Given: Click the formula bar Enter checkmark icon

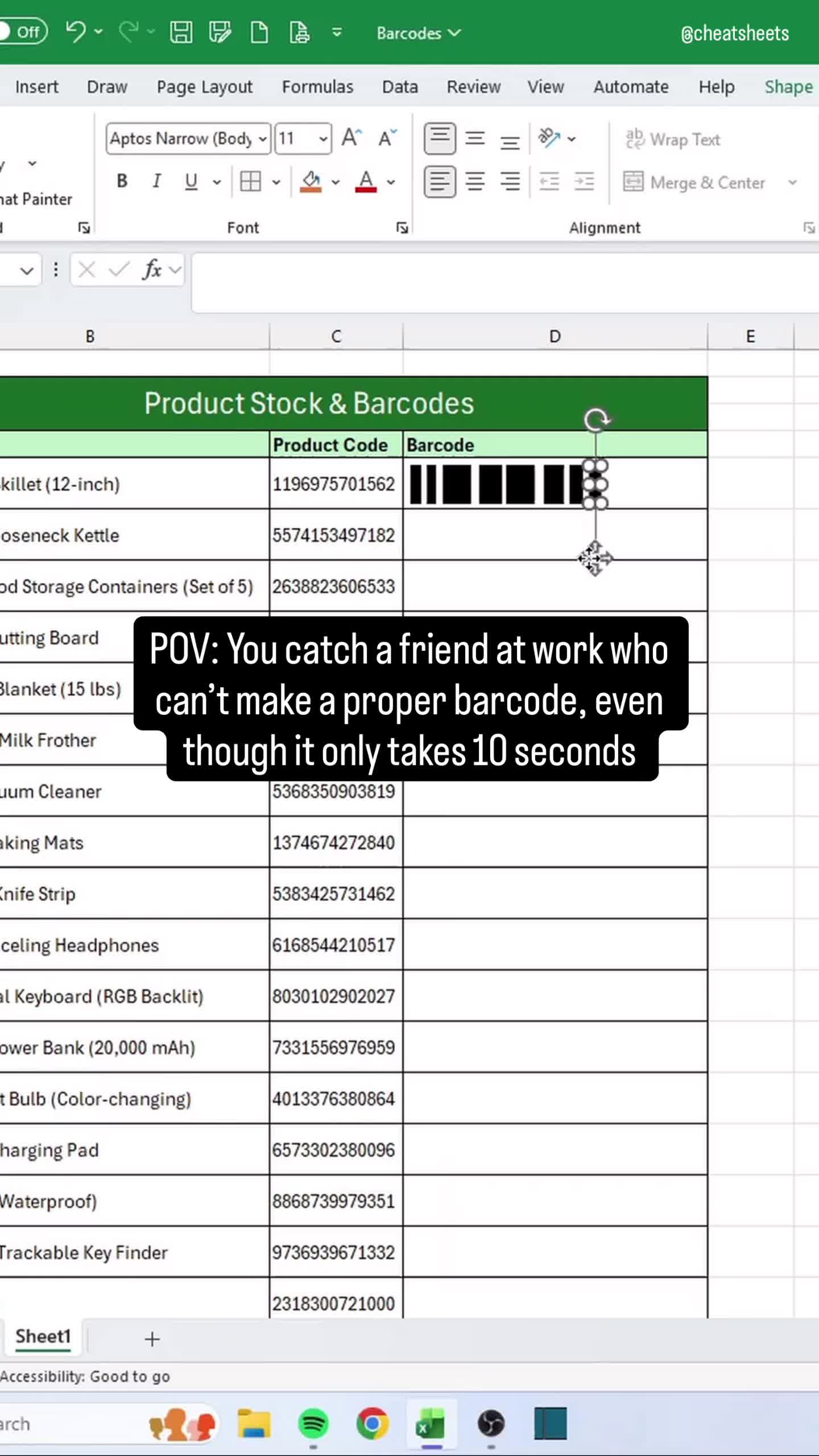Looking at the screenshot, I should point(119,269).
